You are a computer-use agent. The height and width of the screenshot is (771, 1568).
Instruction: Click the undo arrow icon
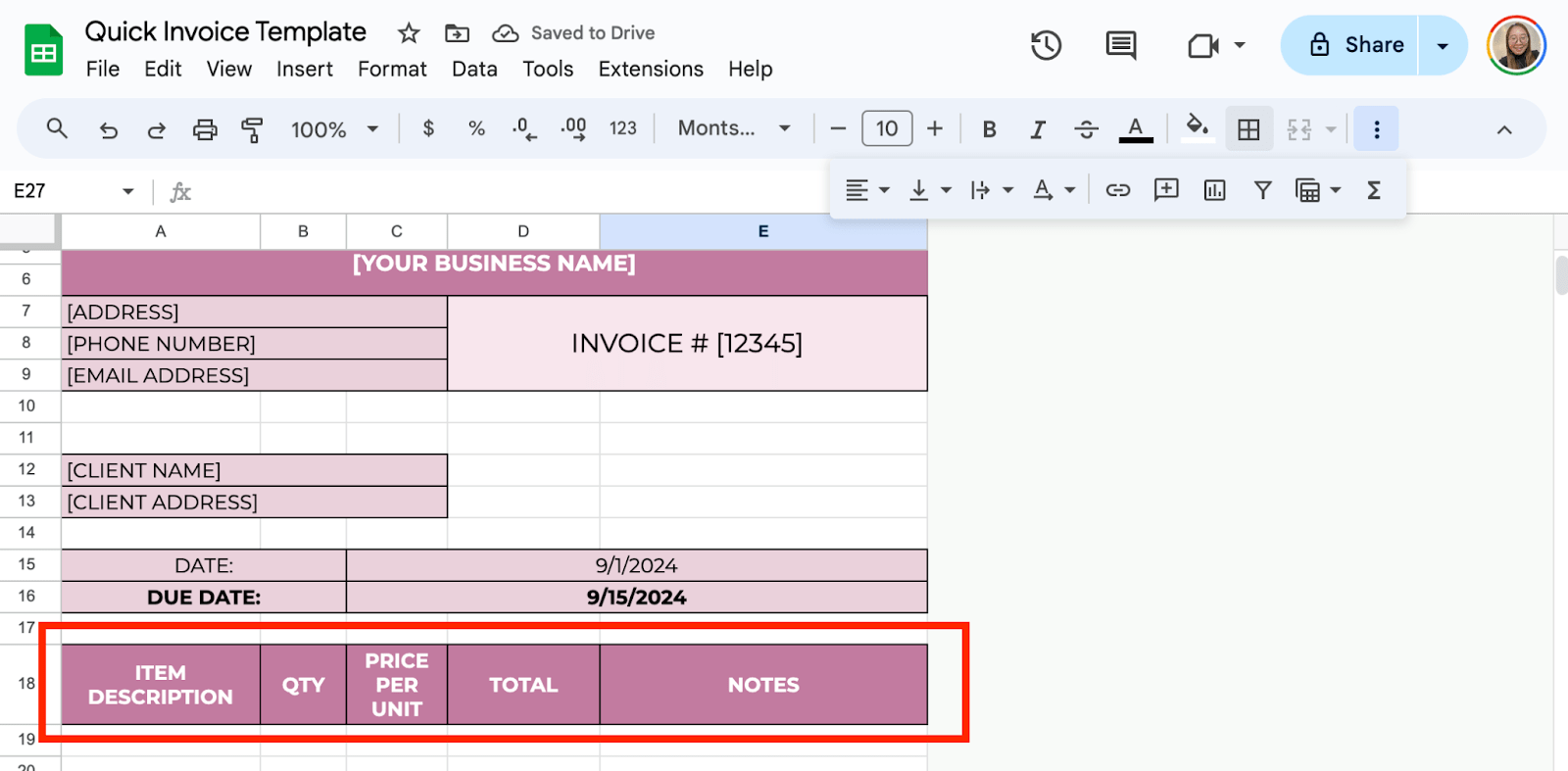108,129
